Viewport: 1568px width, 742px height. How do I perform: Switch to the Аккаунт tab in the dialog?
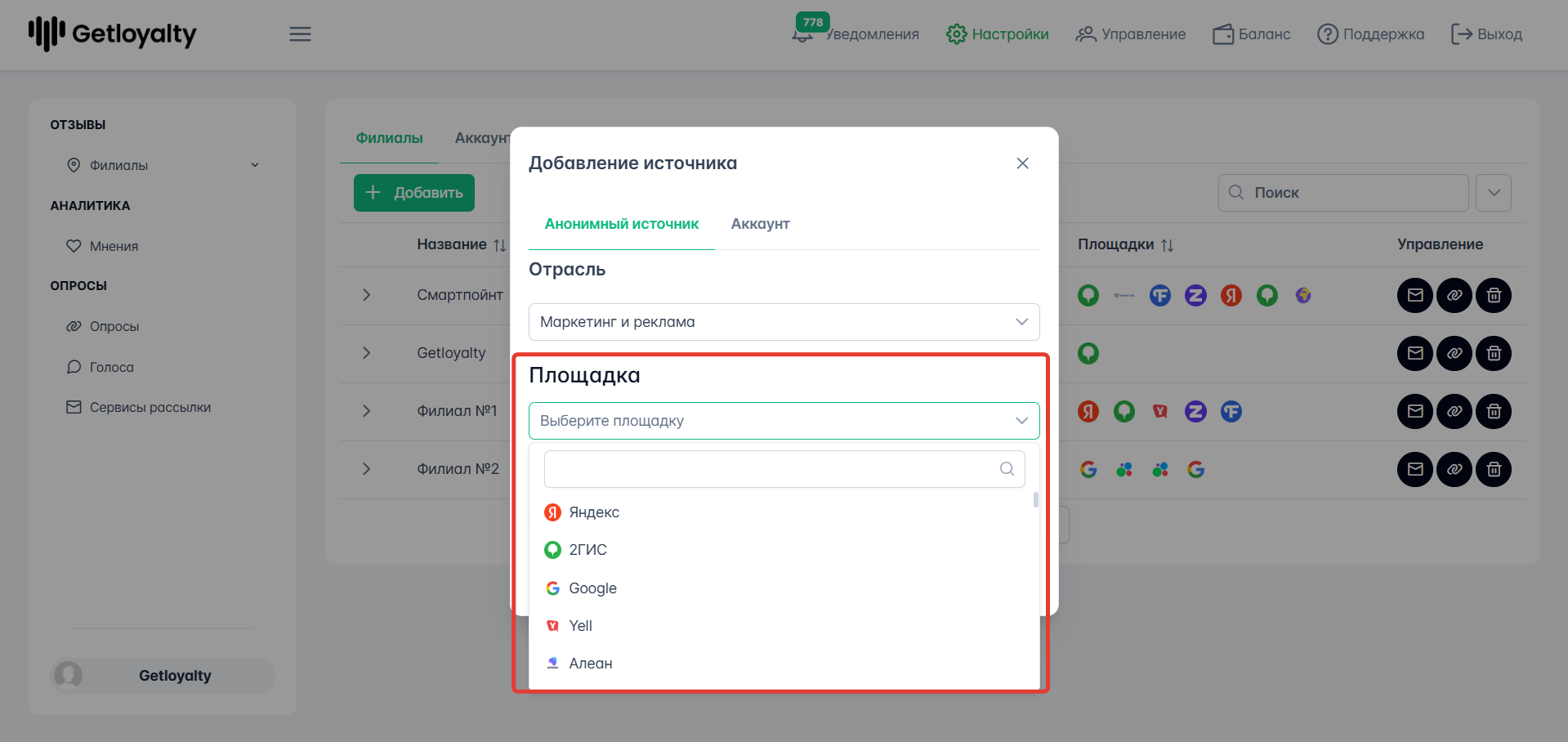click(x=760, y=224)
